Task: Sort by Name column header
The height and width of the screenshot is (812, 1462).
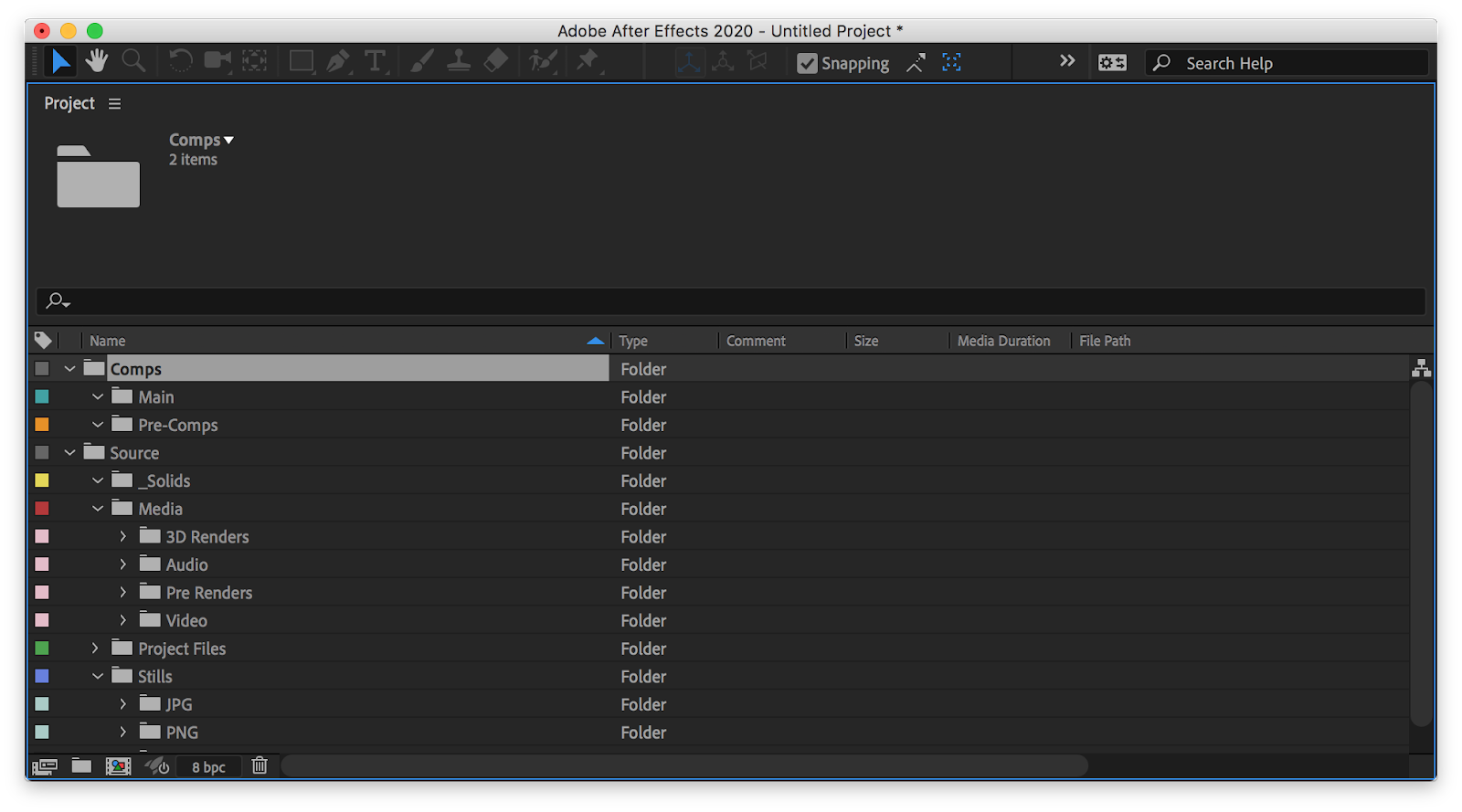Action: click(108, 341)
